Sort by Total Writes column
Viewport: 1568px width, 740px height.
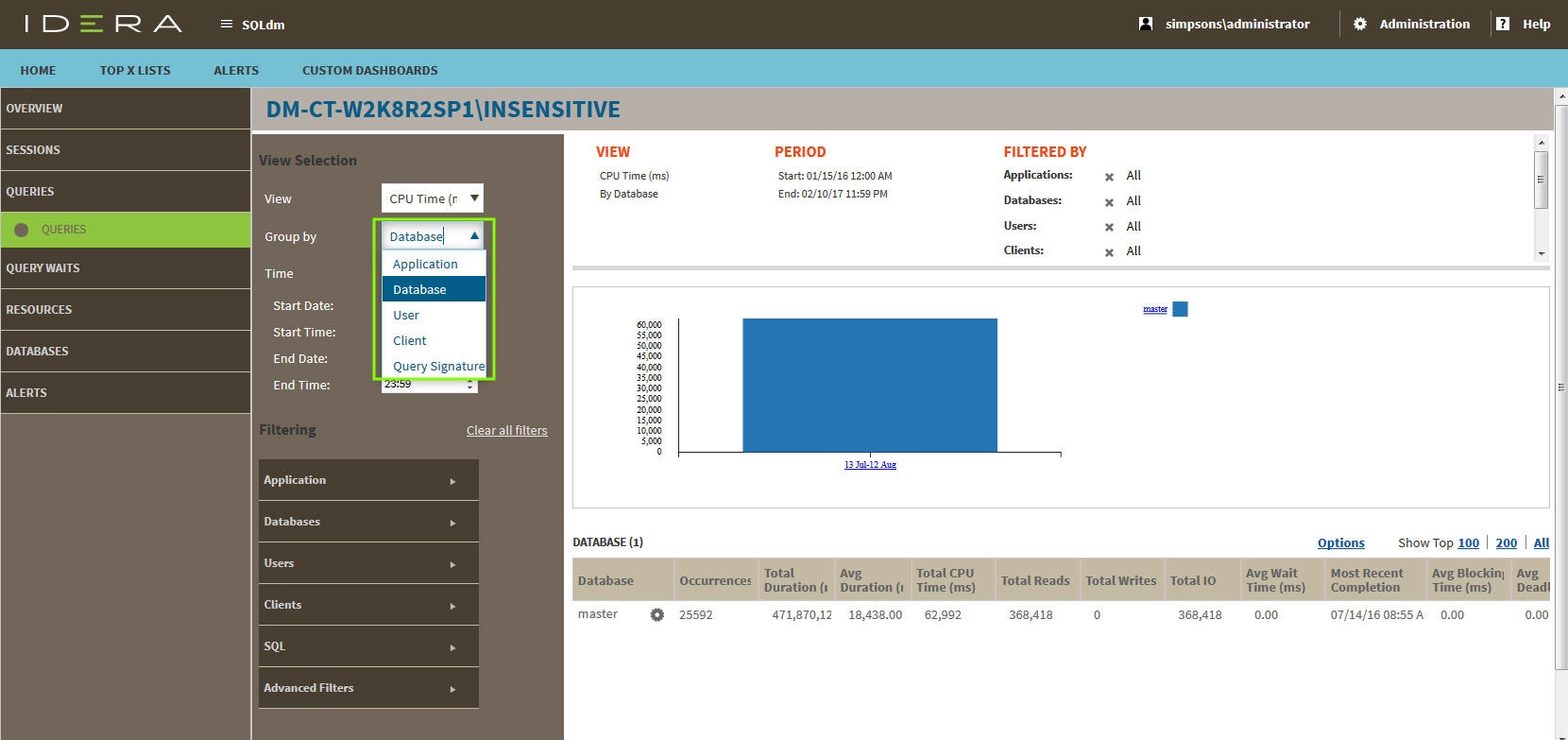coord(1121,580)
